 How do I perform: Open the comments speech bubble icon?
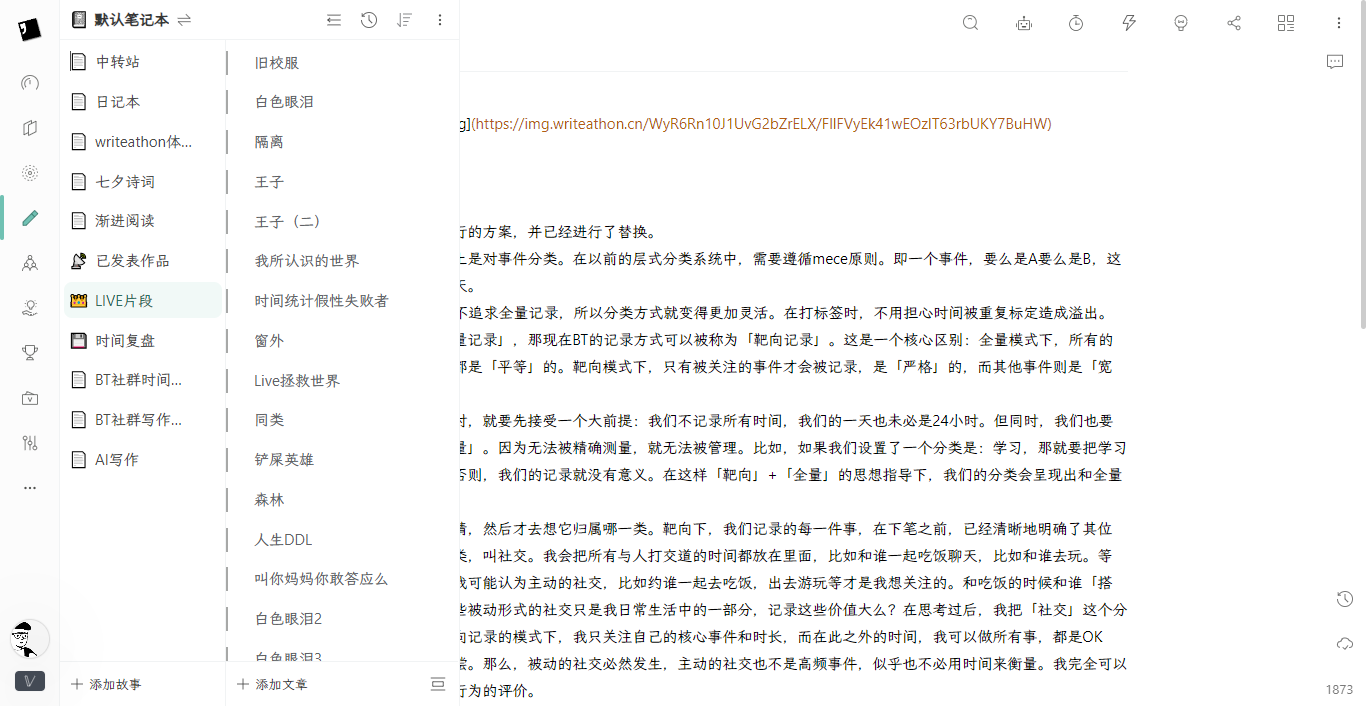[x=1335, y=62]
